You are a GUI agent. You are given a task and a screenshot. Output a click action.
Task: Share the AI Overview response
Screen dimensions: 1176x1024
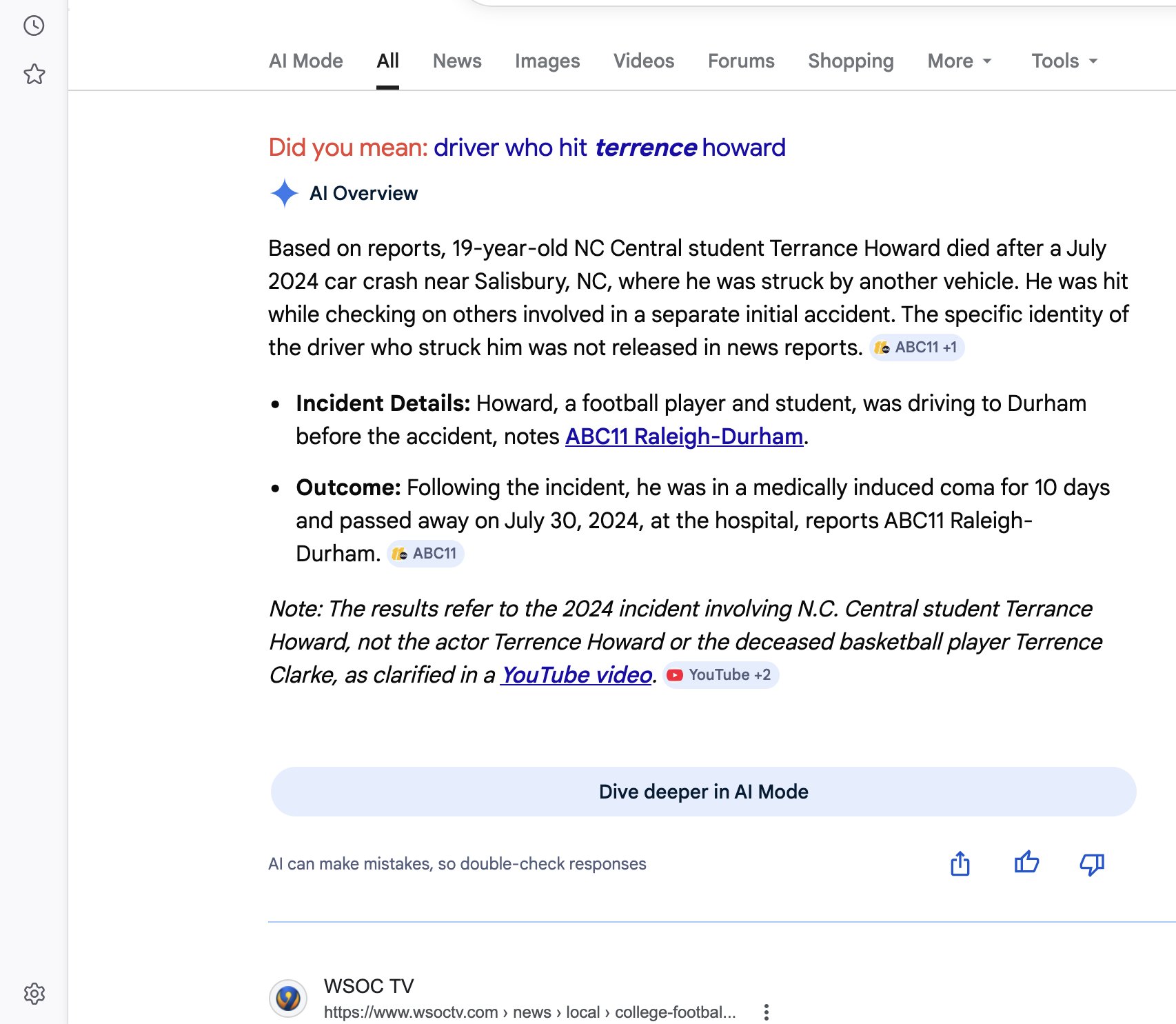pyautogui.click(x=960, y=863)
